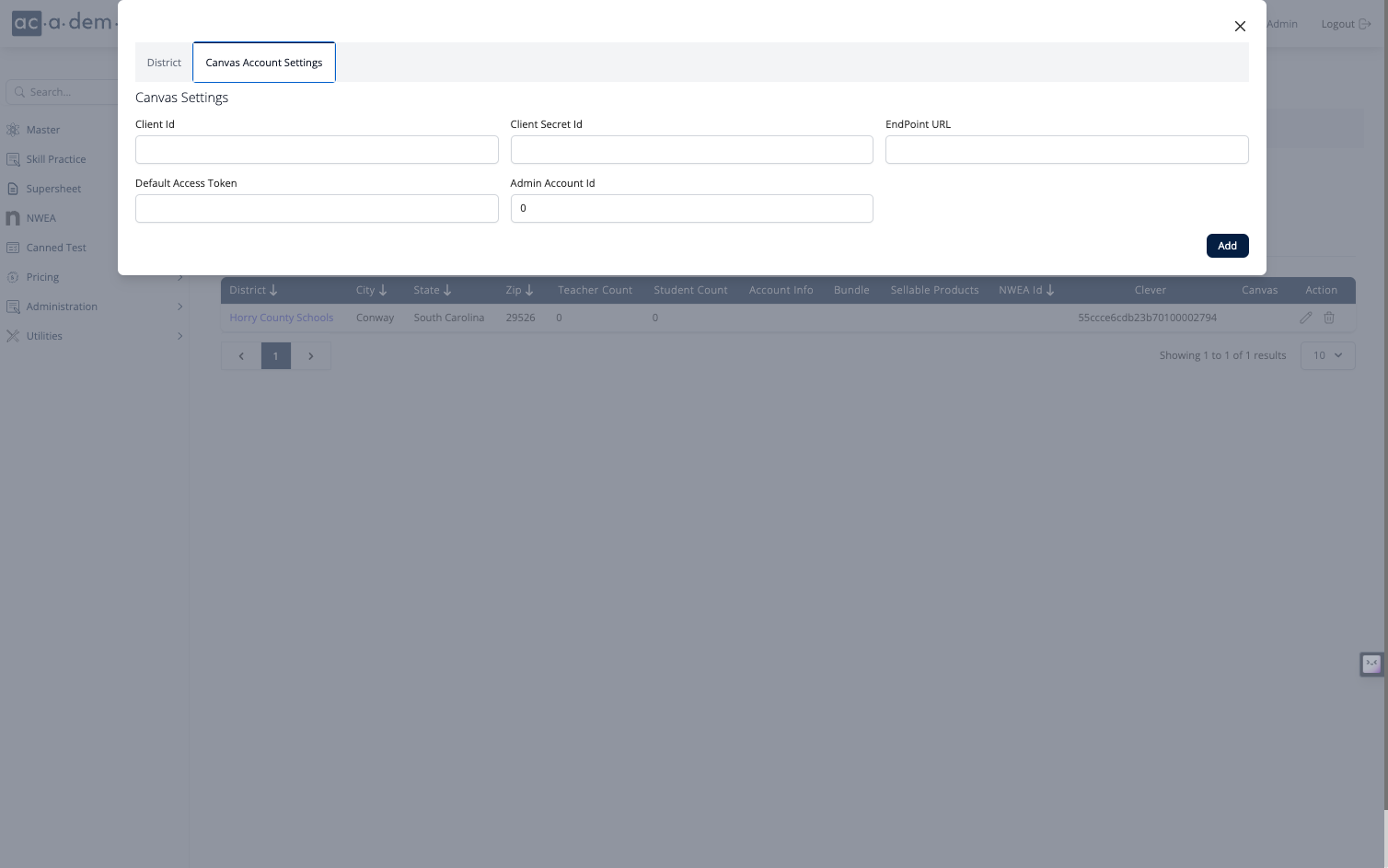Click the Logout link
Screen dimensions: 1388x868
(1346, 24)
